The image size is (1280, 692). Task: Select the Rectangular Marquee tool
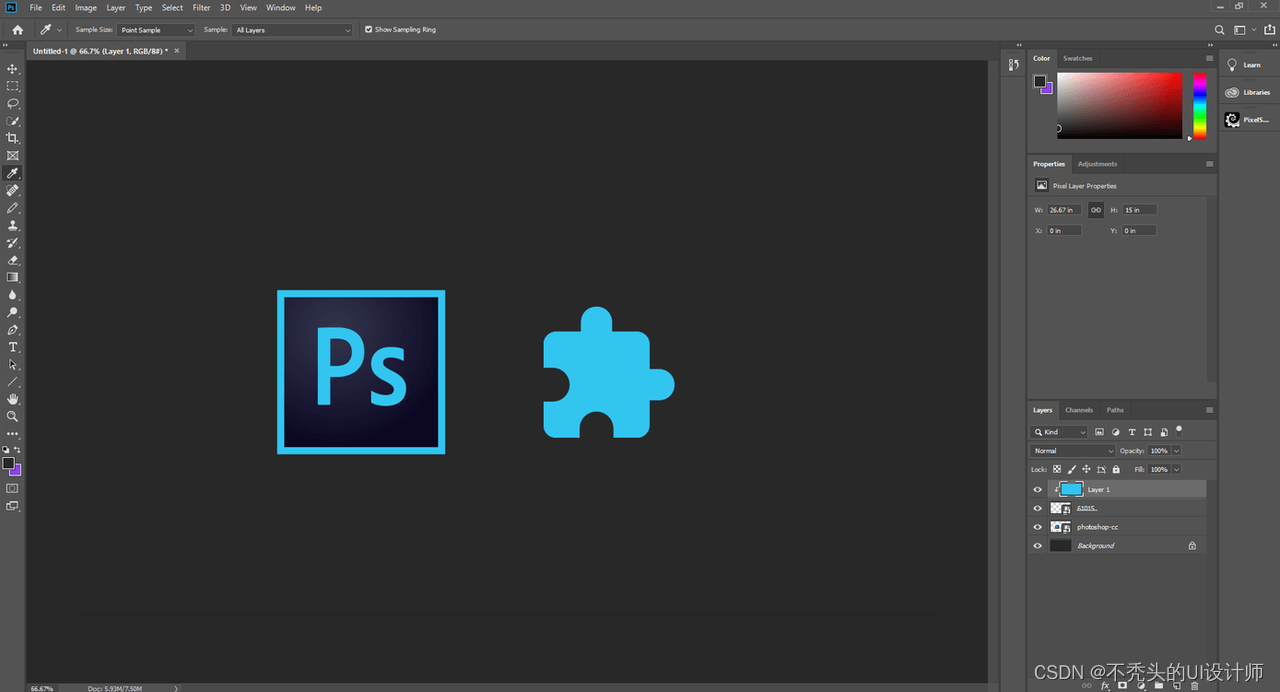click(13, 86)
